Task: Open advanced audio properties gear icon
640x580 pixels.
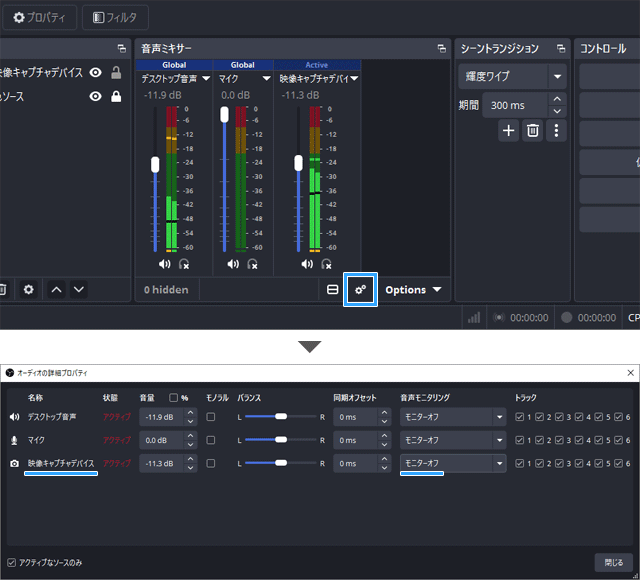Action: click(x=360, y=290)
